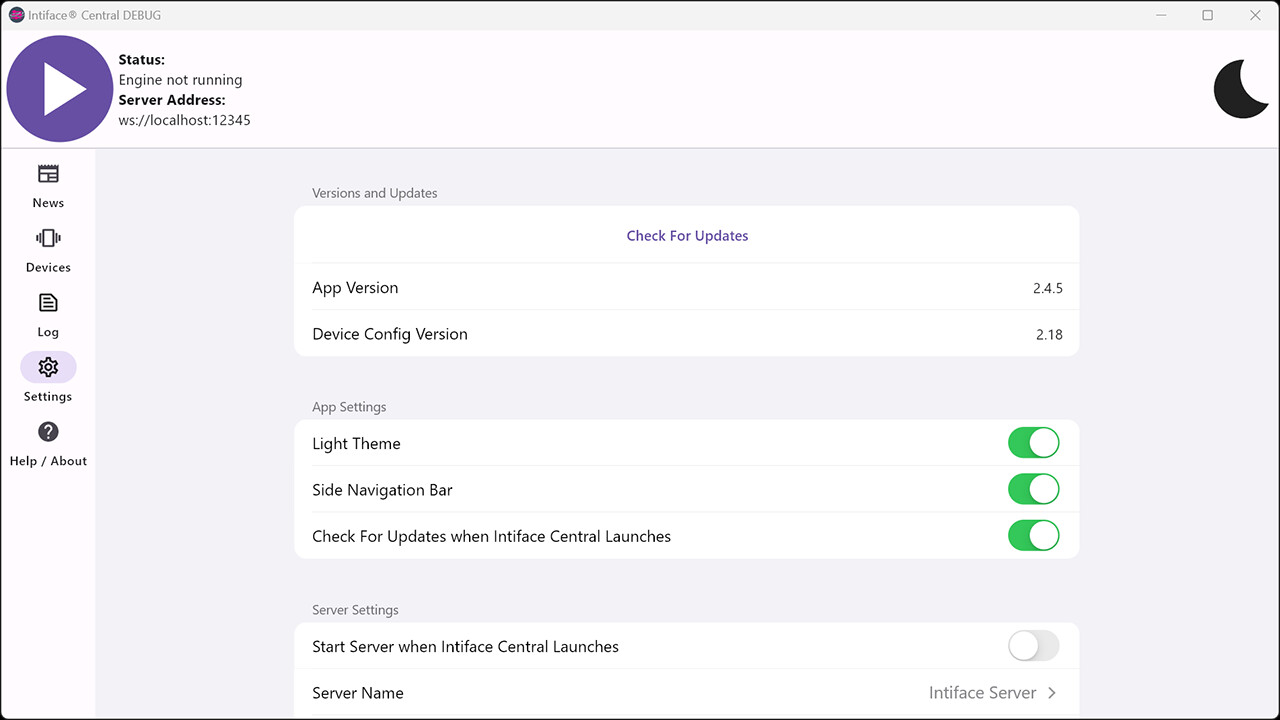Click the Status header in the top bar
Viewport: 1280px width, 720px height.
pos(141,59)
